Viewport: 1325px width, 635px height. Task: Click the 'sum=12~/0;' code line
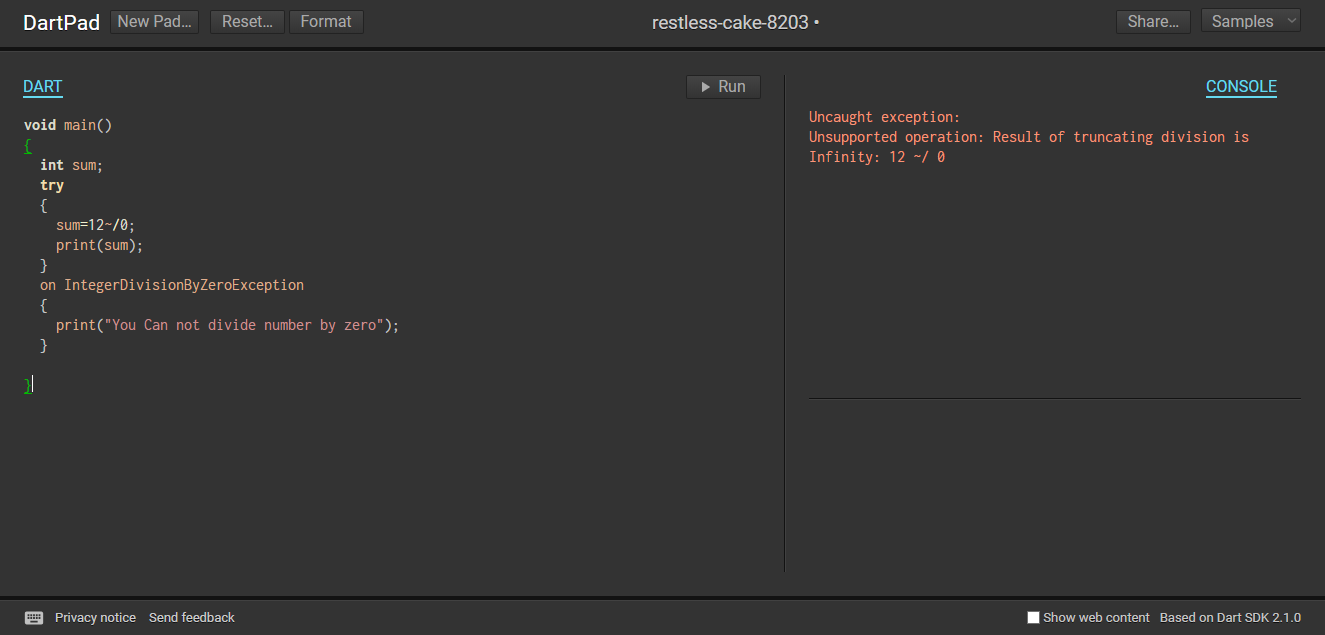click(95, 225)
